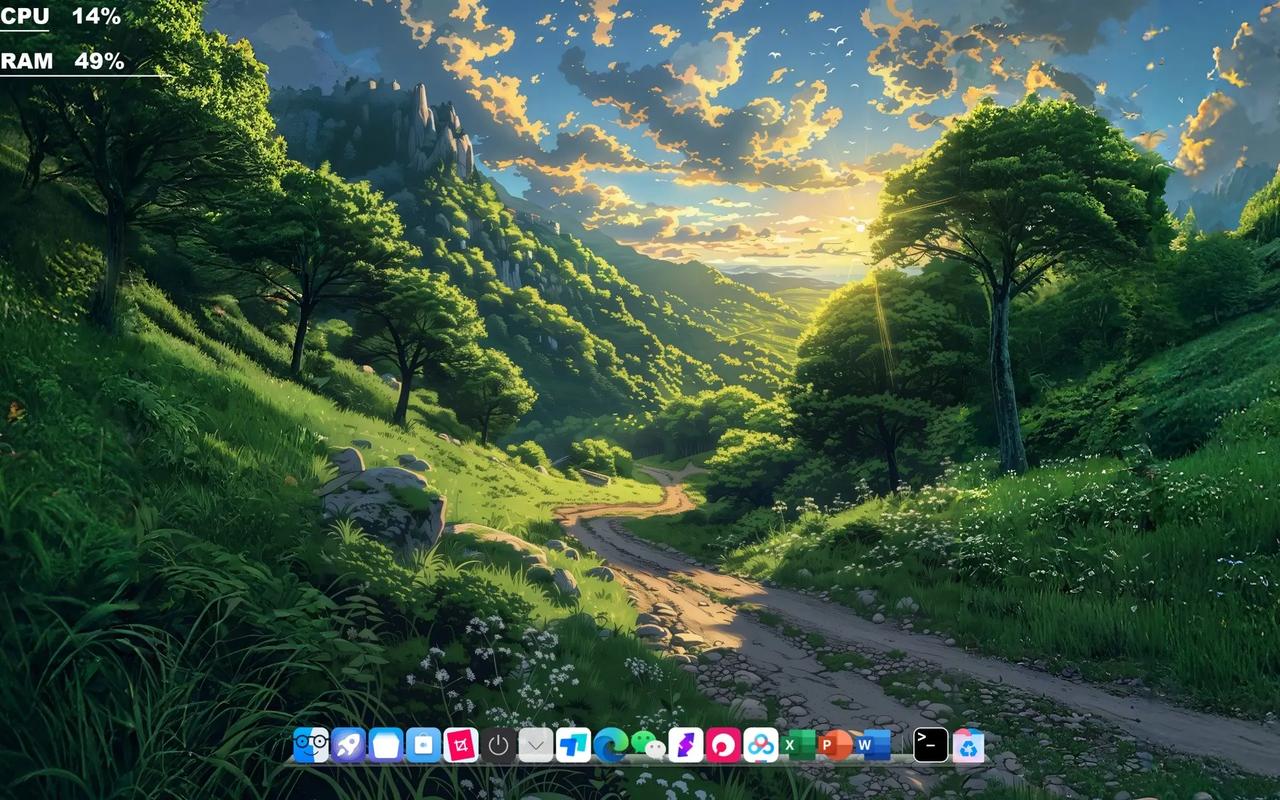Open the Terminal app
The image size is (1280, 800).
pyautogui.click(x=930, y=745)
